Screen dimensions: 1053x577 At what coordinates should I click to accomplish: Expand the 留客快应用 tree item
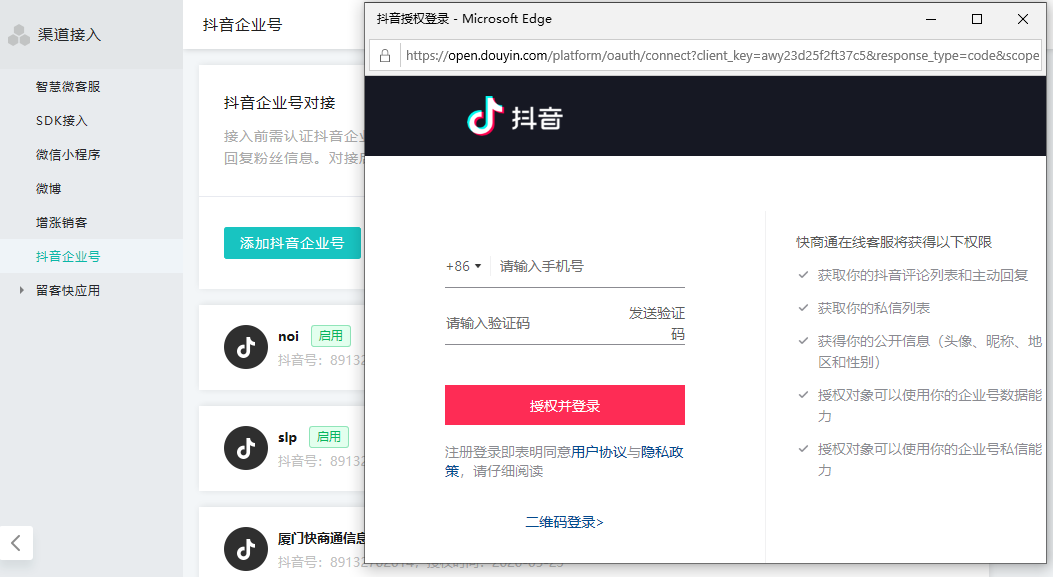(x=22, y=291)
